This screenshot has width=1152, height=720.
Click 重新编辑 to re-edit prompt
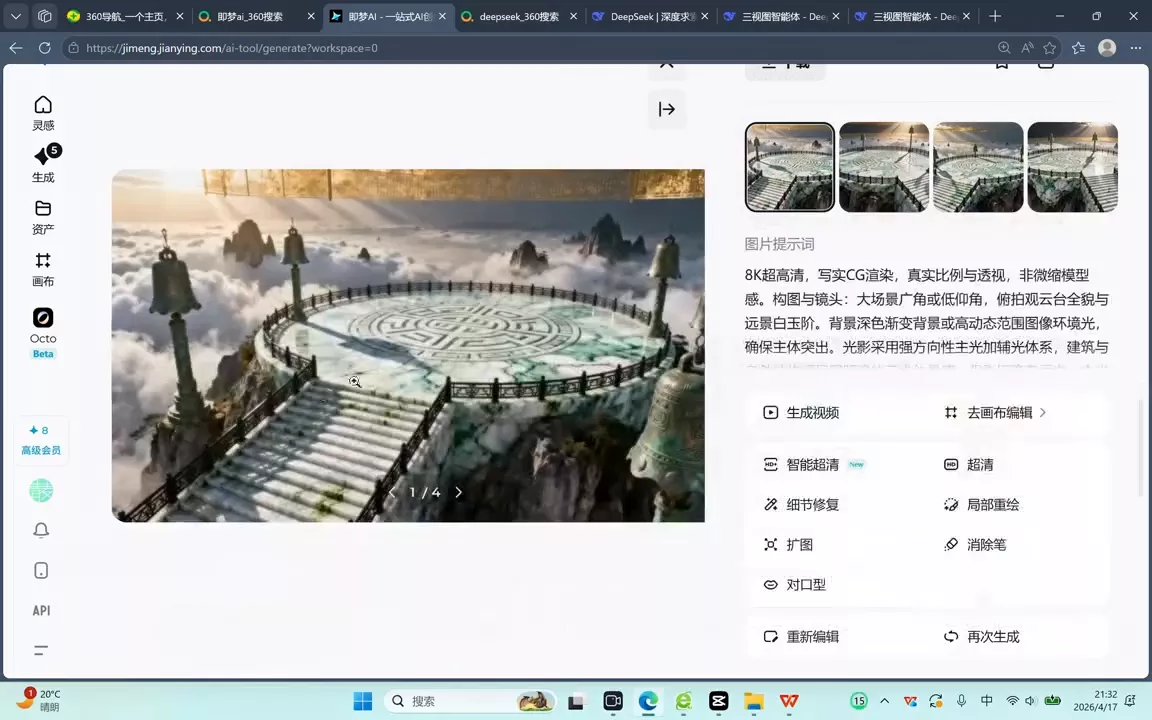801,636
